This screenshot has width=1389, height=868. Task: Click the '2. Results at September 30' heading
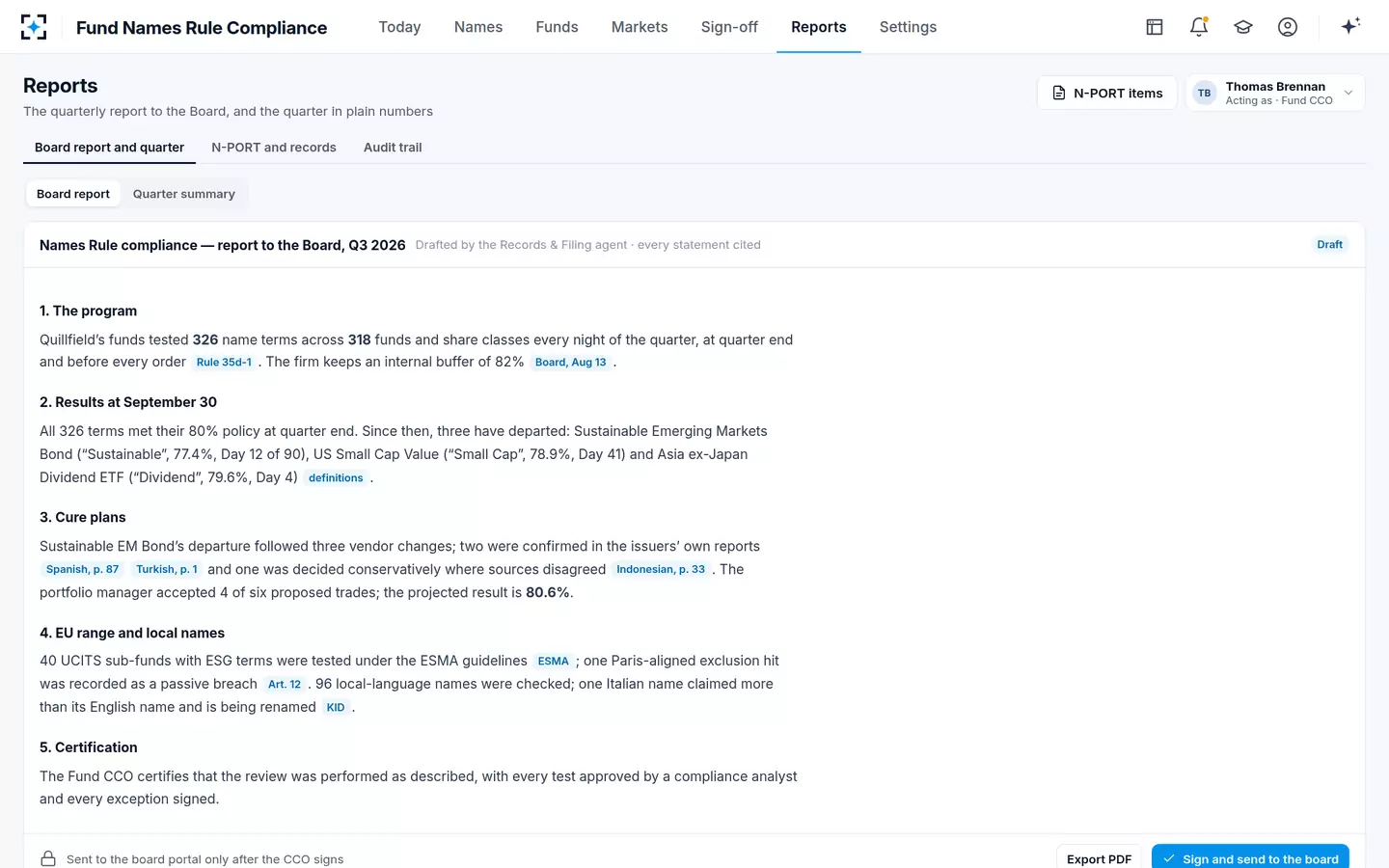coord(128,402)
